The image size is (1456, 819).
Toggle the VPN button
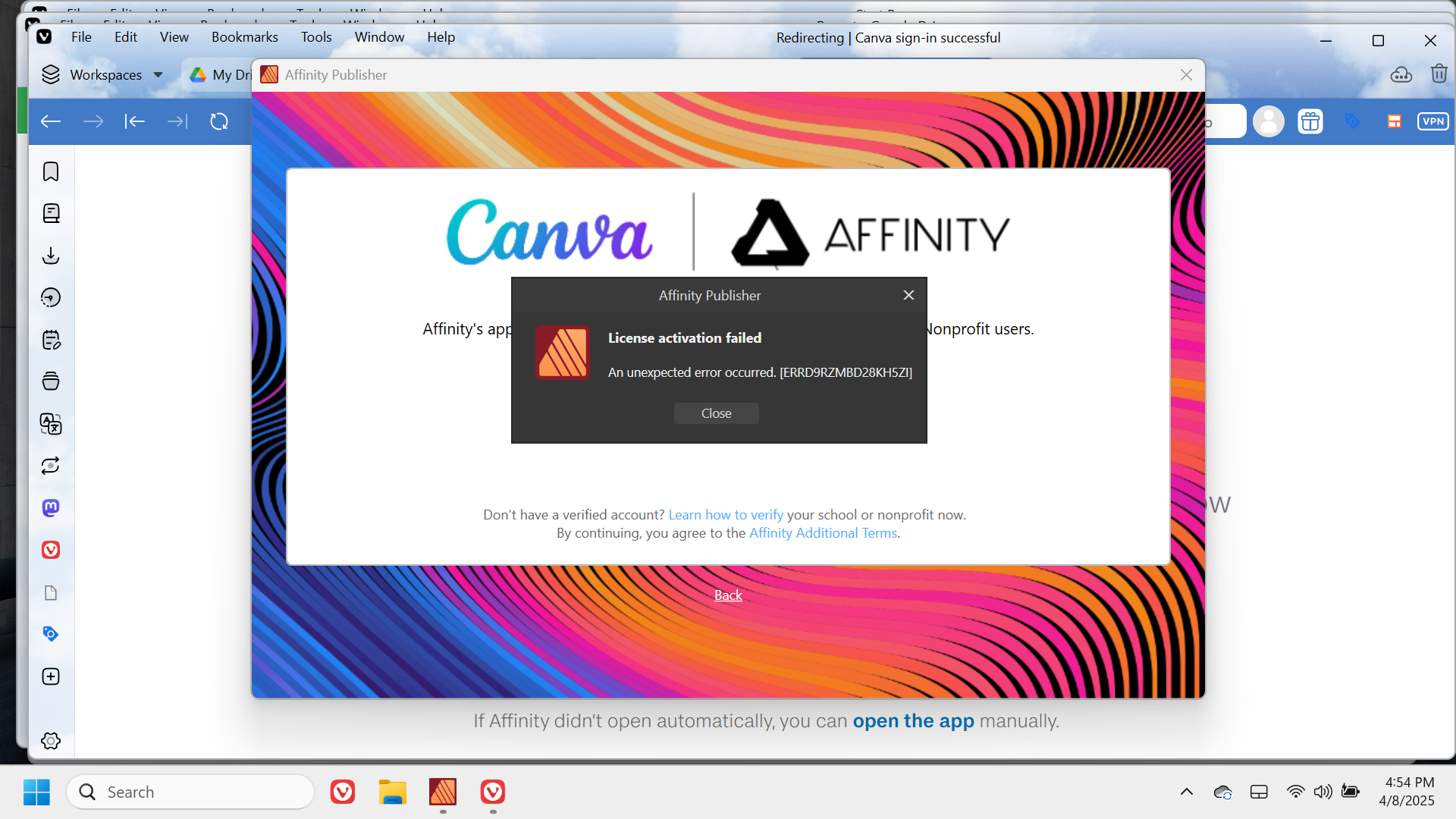point(1432,121)
